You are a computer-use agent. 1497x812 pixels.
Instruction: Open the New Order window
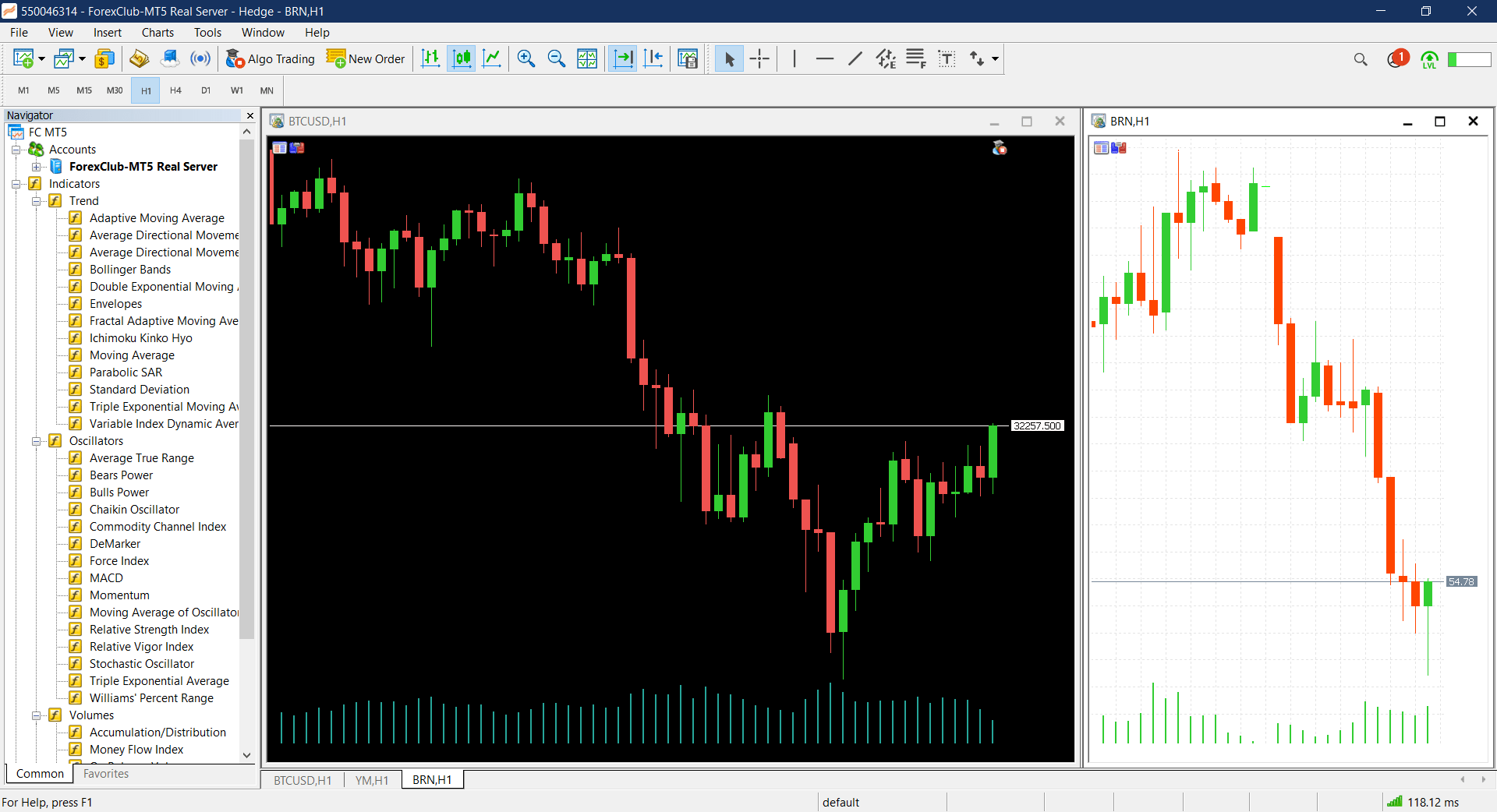pos(365,58)
